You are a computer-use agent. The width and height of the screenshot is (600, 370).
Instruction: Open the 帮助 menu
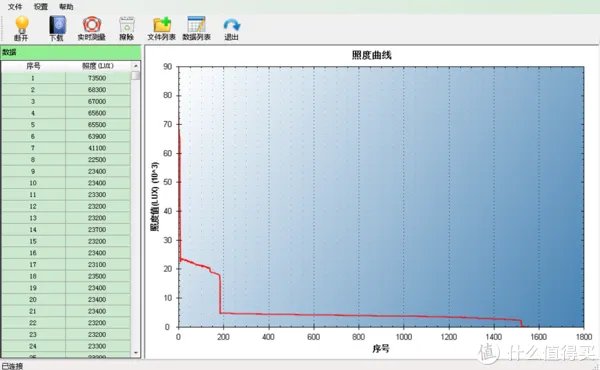coord(66,7)
